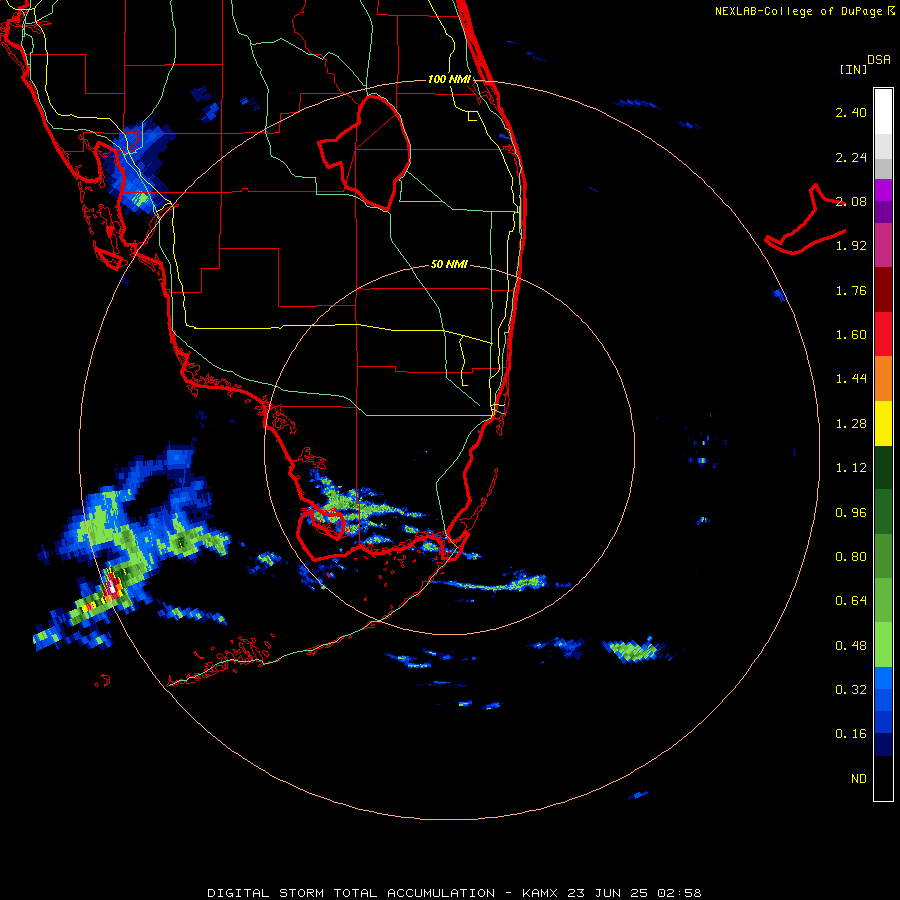900x900 pixels.
Task: Select the 0.64 legend value
Action: [851, 601]
